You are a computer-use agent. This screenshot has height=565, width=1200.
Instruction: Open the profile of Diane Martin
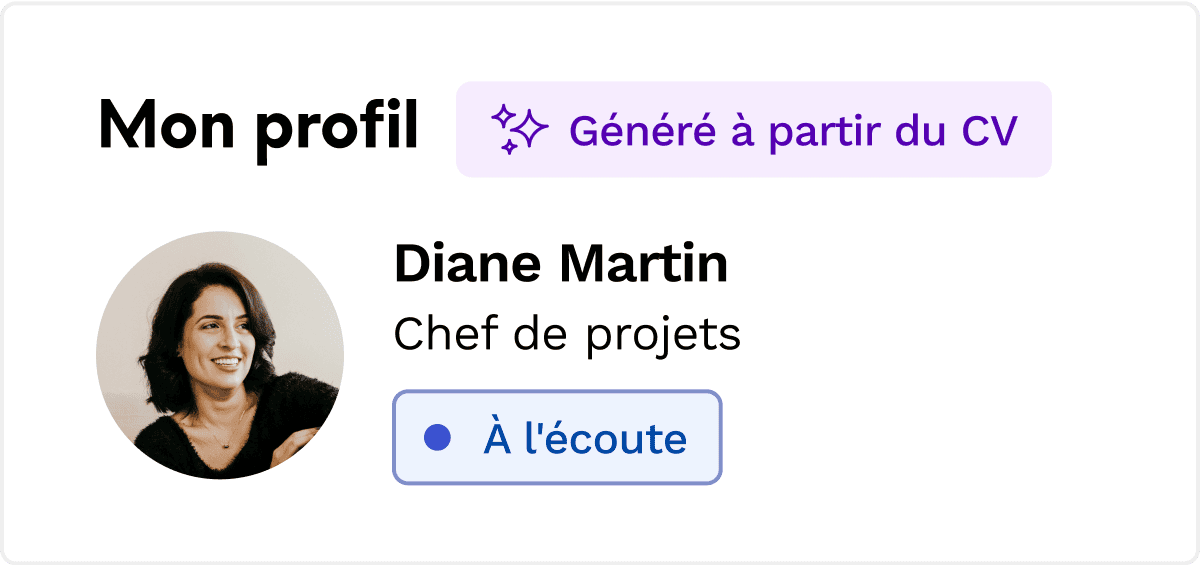coord(561,264)
